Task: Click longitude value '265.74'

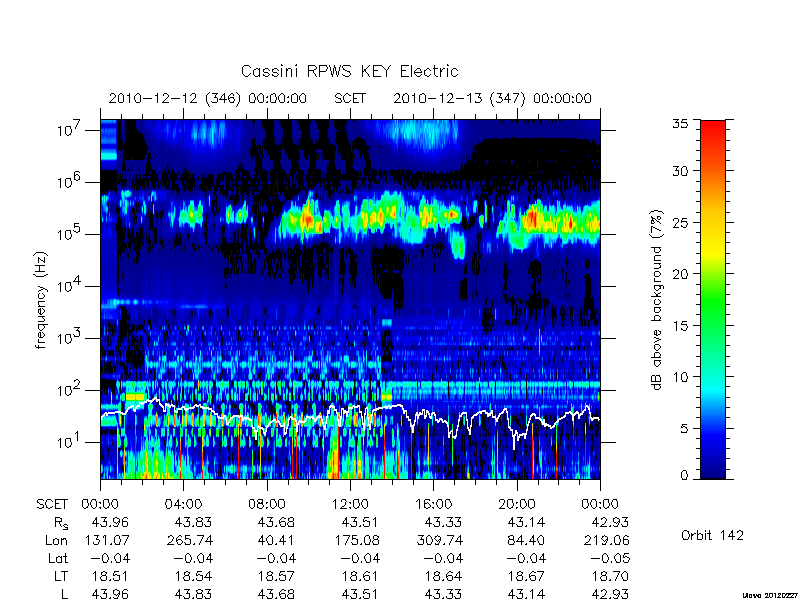Action: [x=190, y=540]
